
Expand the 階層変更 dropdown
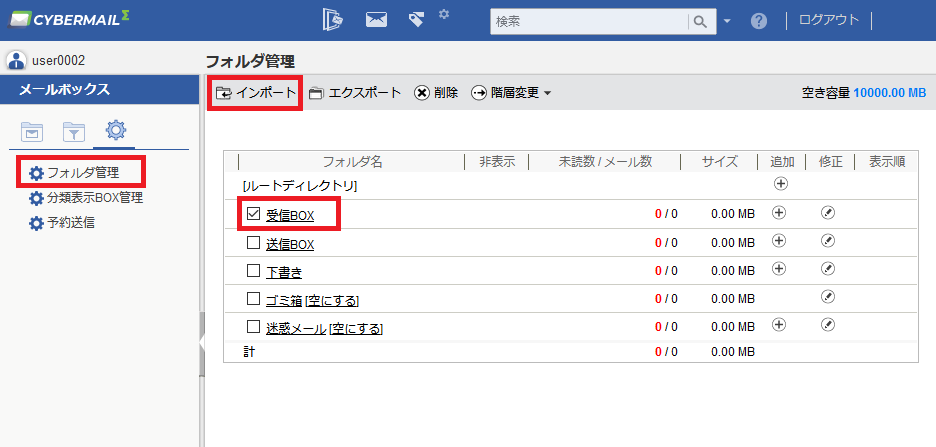click(x=511, y=93)
